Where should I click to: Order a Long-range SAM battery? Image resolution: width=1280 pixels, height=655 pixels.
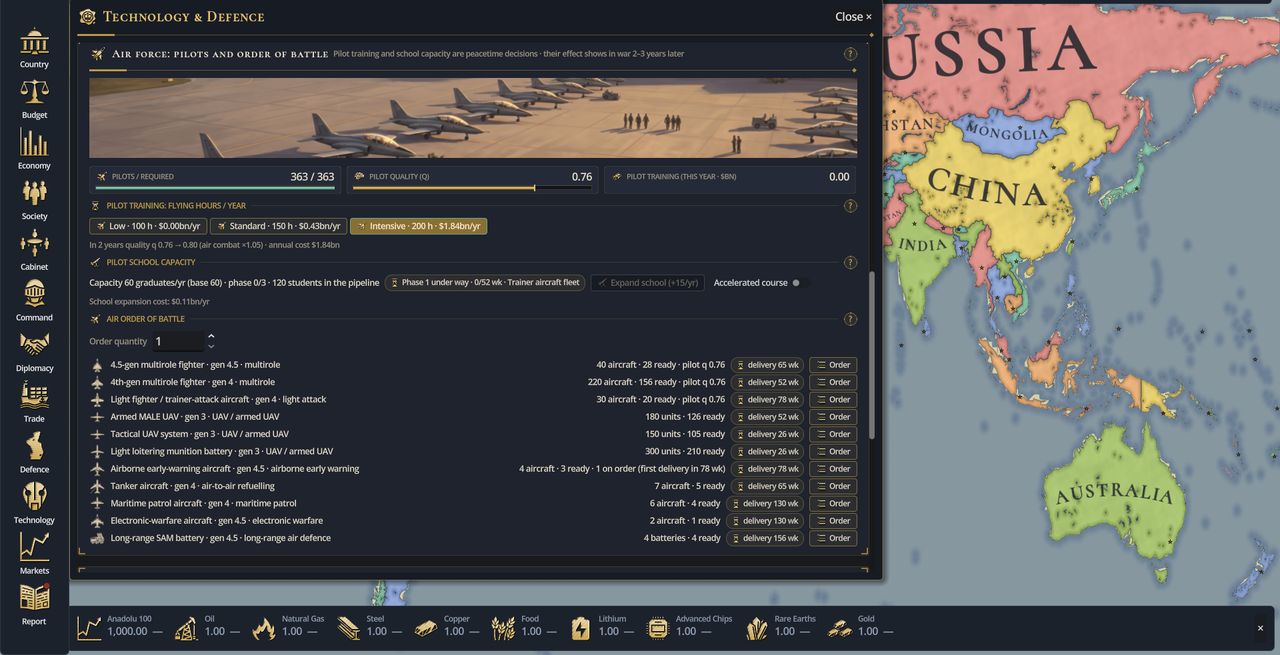833,538
